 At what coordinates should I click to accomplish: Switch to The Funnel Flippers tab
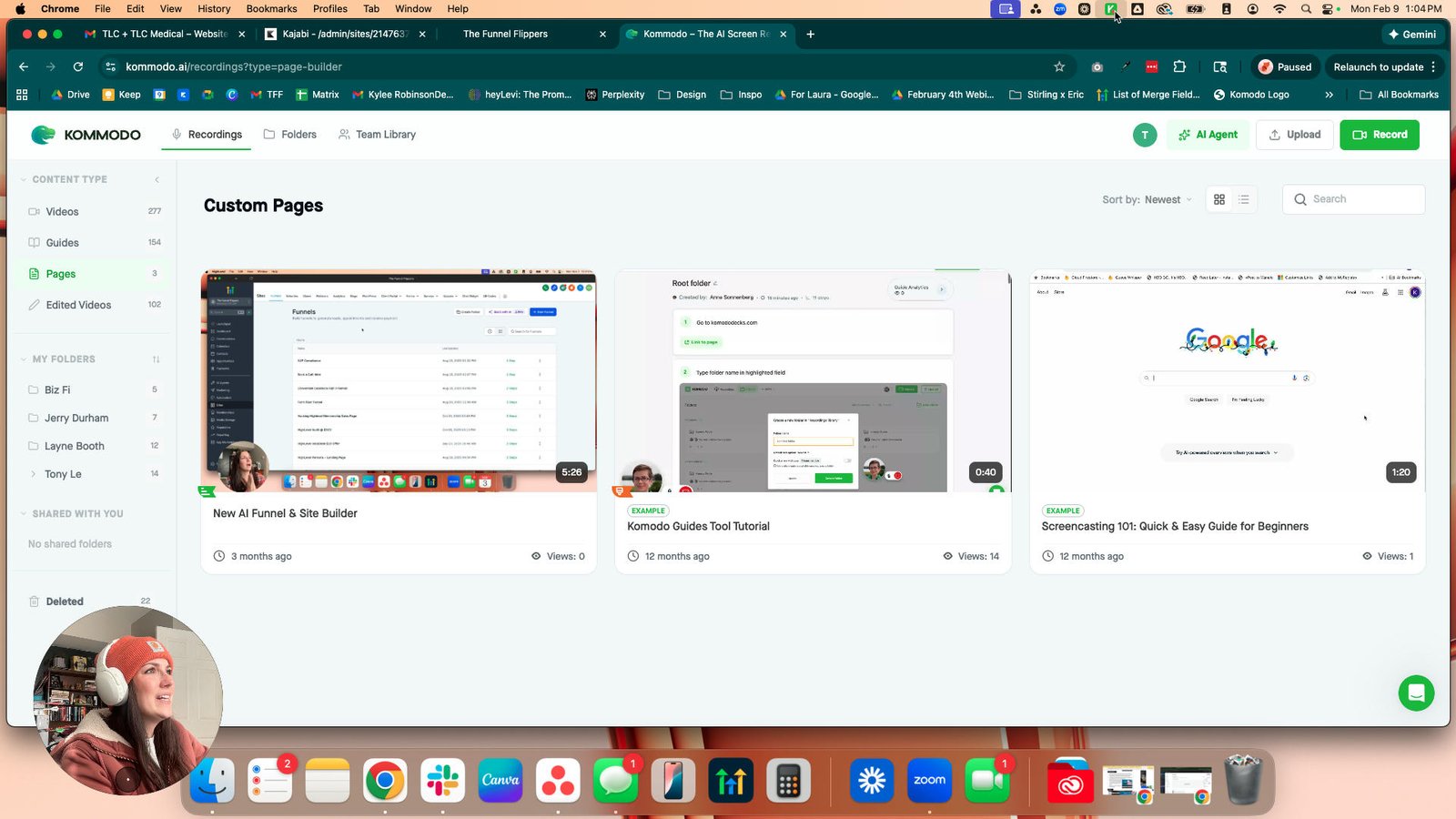[x=524, y=34]
